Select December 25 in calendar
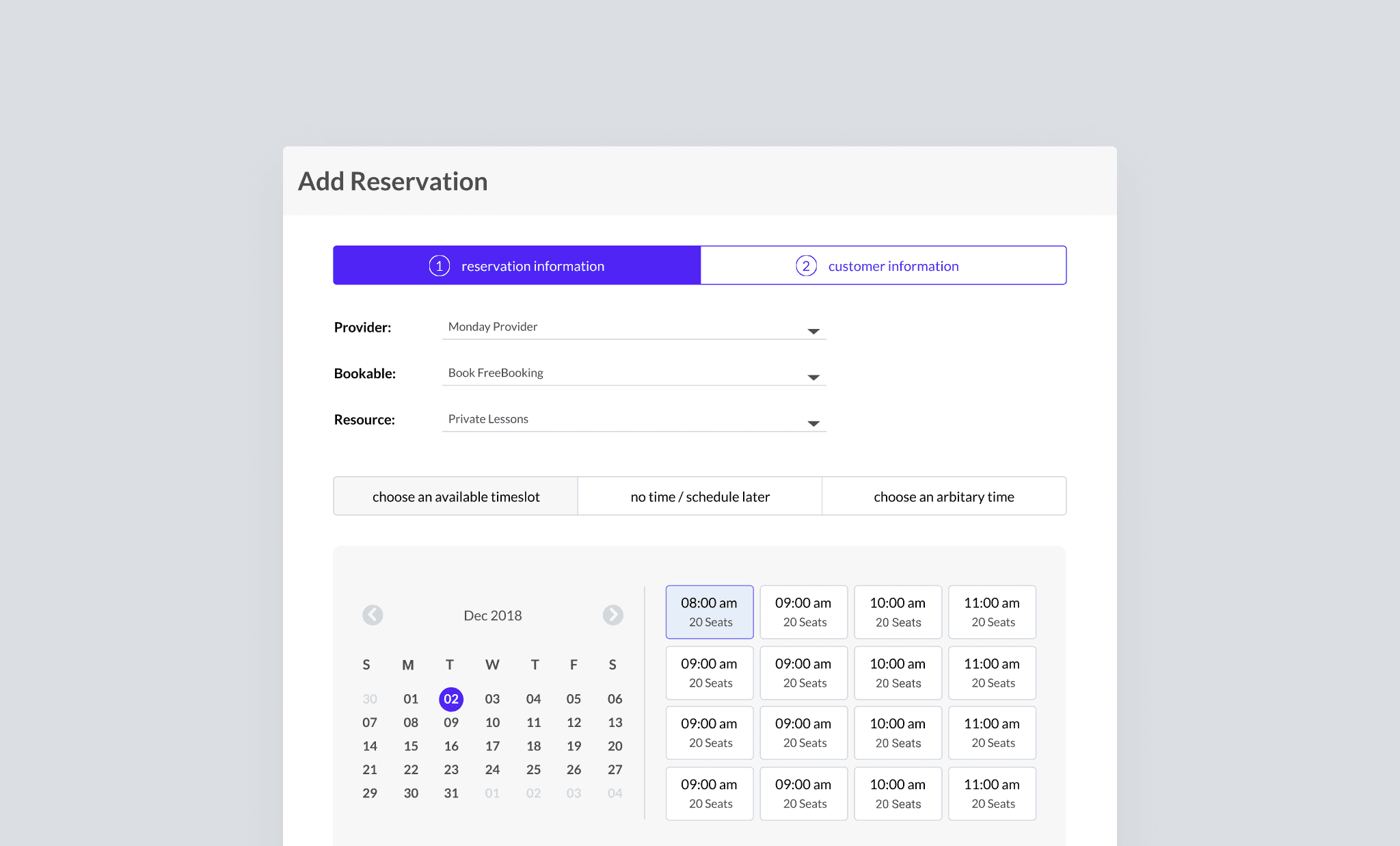This screenshot has width=1400, height=846. pyautogui.click(x=533, y=769)
